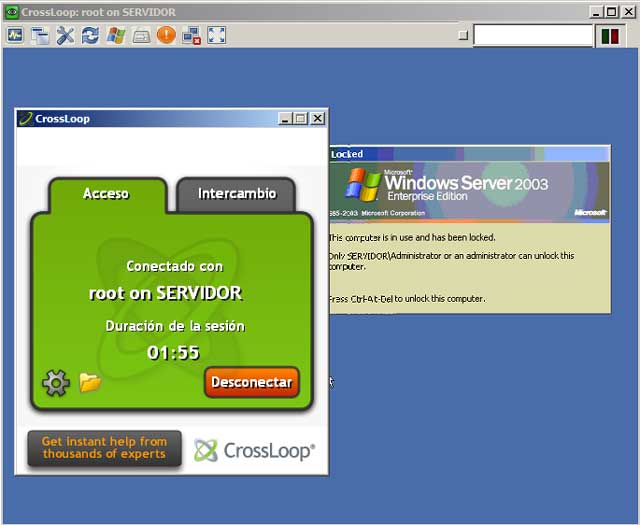This screenshot has width=640, height=525.
Task: Click Get instant help from experts button
Action: [x=104, y=448]
